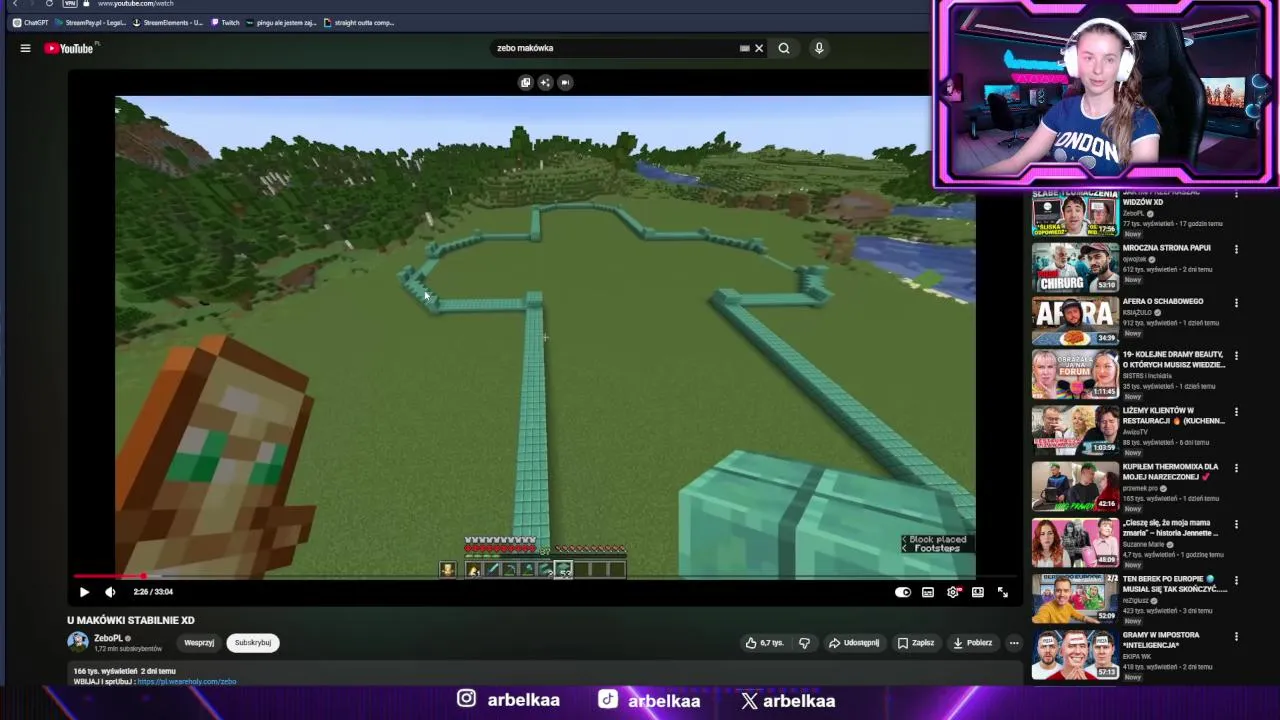Open the ZeboPL channel name link
Screen dimensions: 1280x720
coord(108,638)
